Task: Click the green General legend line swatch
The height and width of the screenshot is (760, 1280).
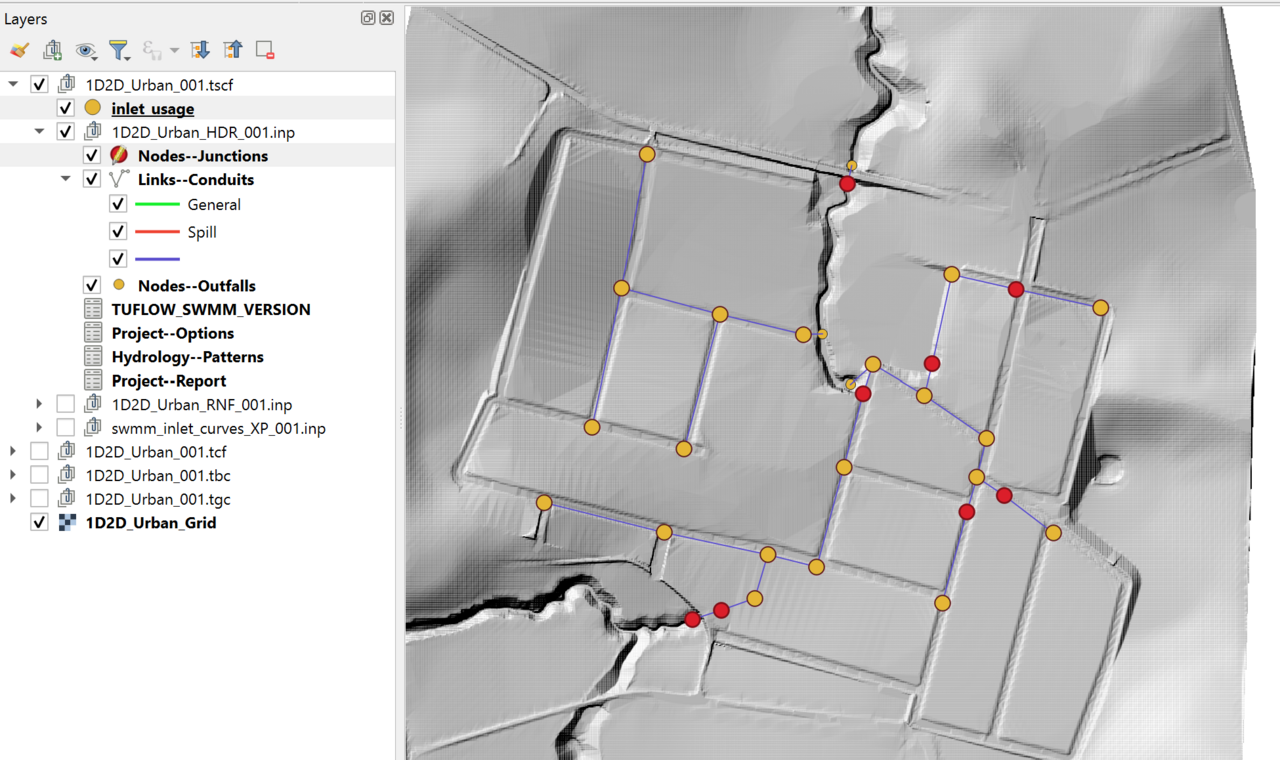Action: [157, 204]
